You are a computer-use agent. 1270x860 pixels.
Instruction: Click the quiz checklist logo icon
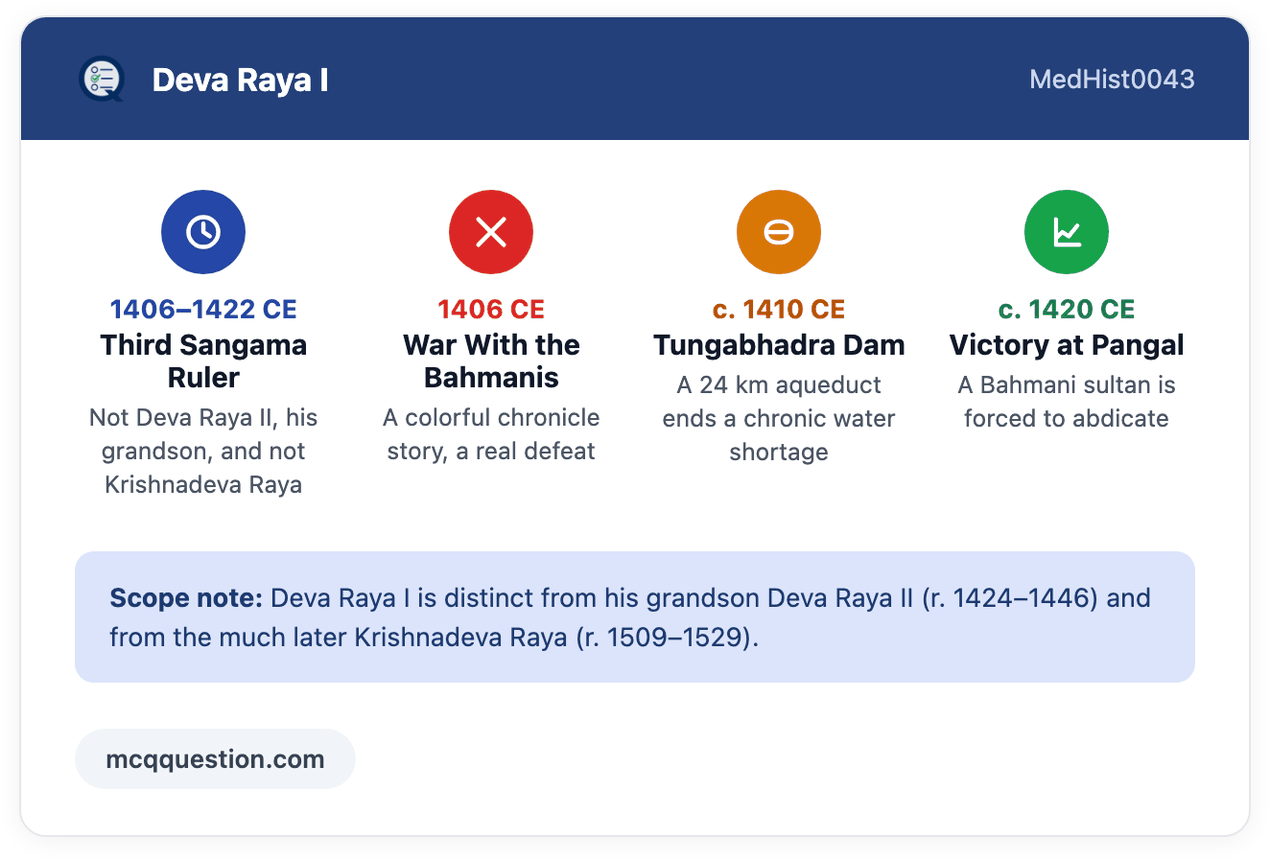click(102, 79)
